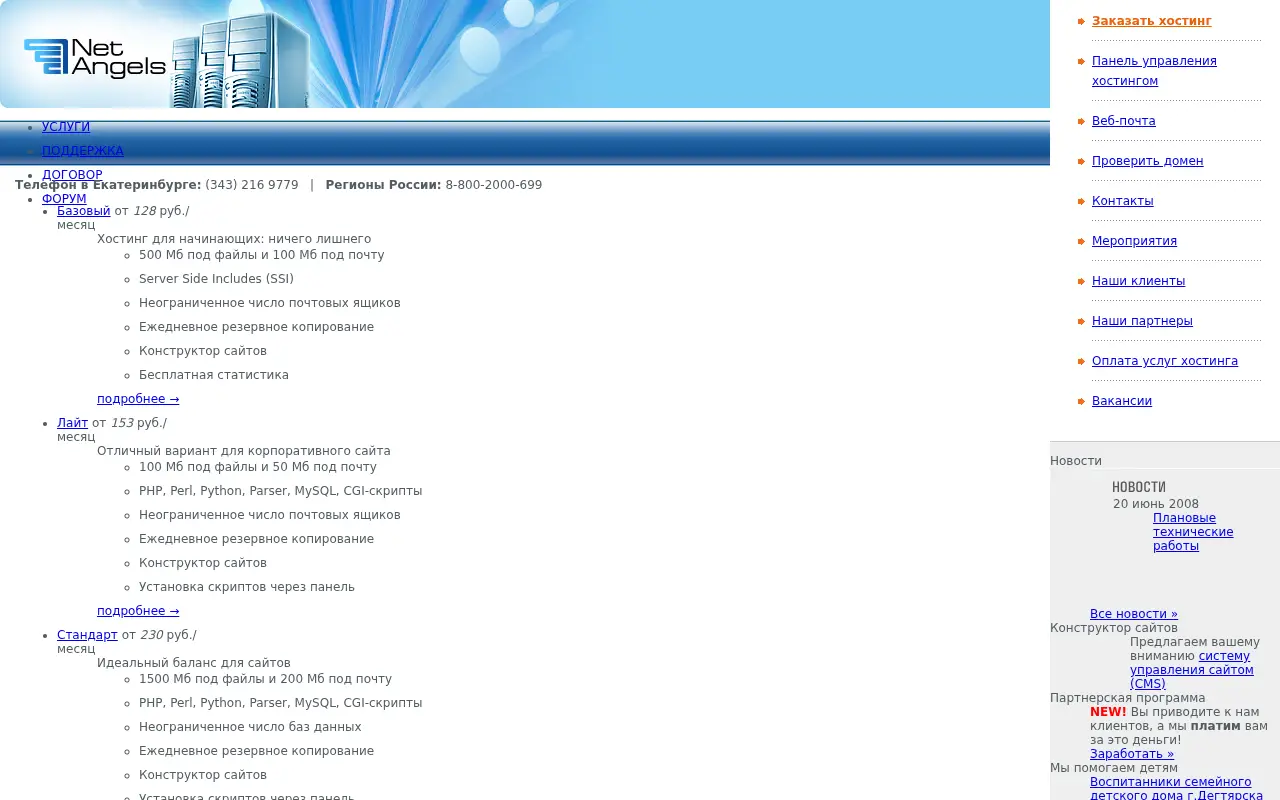
Task: Click the Заработать » link
Action: point(1132,754)
